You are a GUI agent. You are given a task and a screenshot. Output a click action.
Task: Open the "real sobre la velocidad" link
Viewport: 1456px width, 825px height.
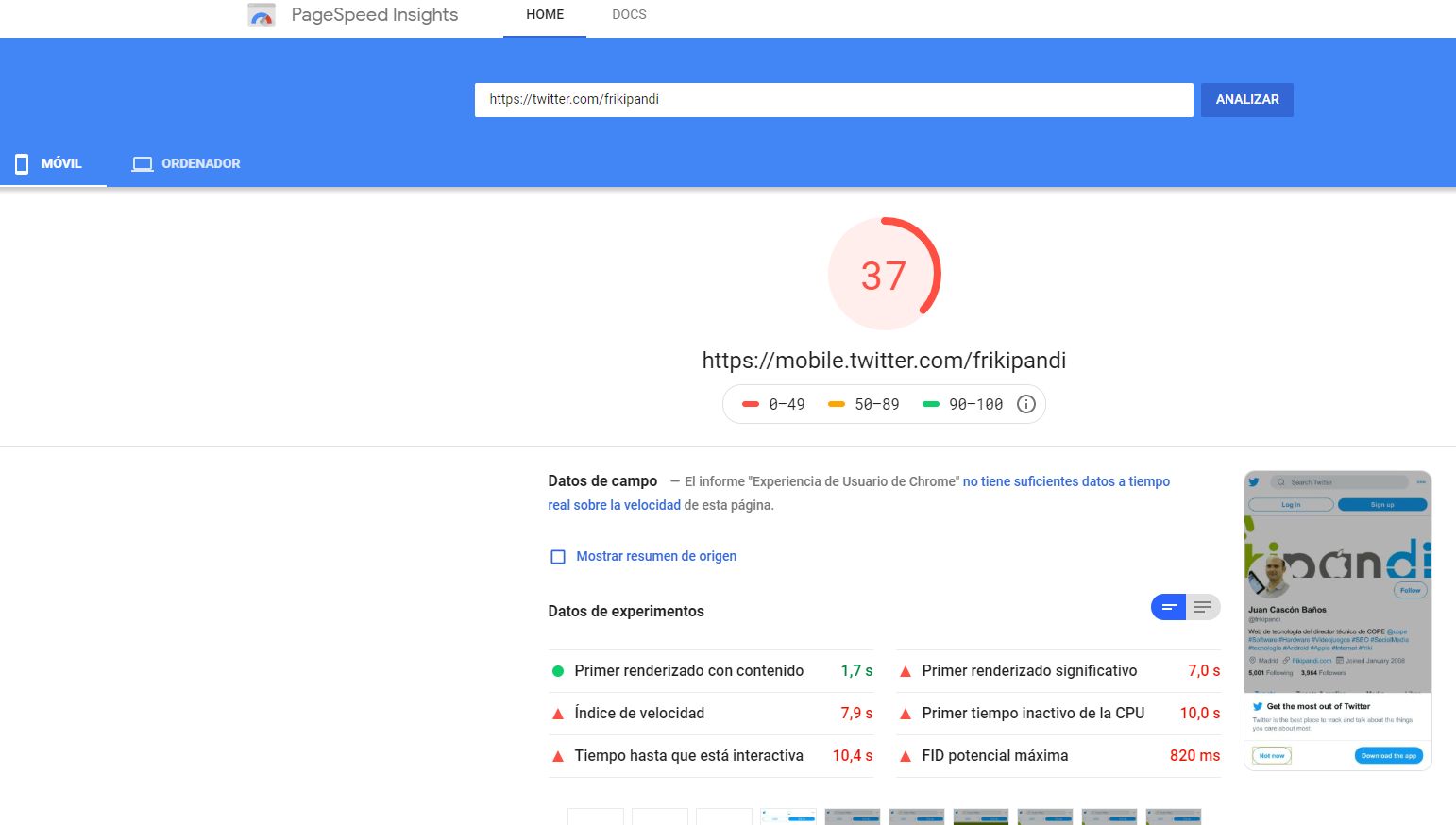pyautogui.click(x=615, y=505)
